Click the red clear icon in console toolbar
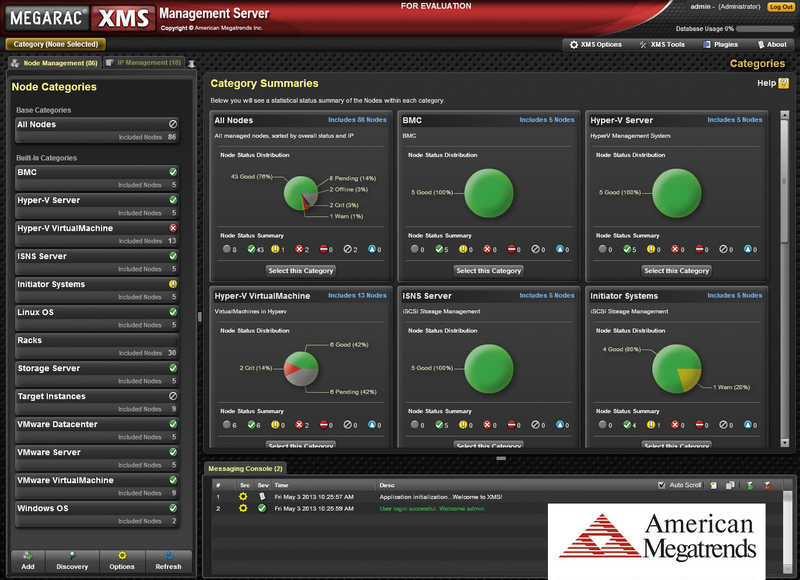 (767, 485)
